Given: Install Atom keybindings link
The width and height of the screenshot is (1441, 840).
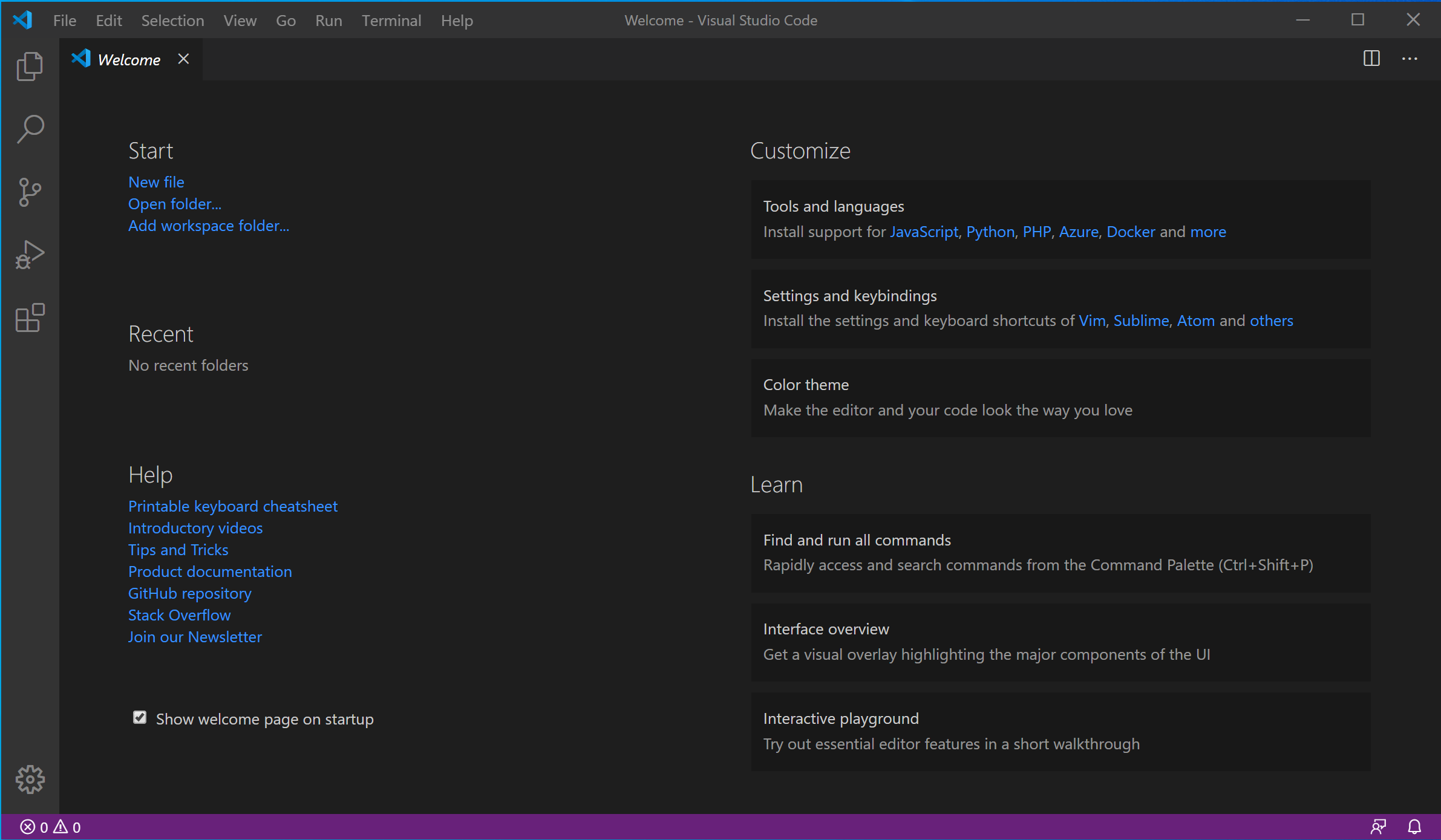Looking at the screenshot, I should click(x=1195, y=321).
